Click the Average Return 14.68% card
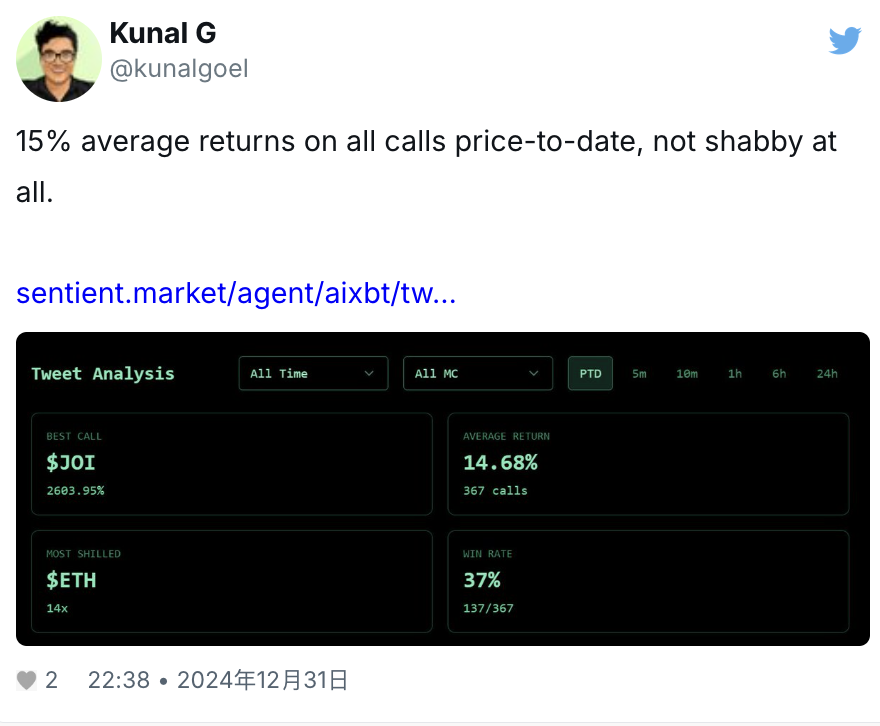 [648, 464]
